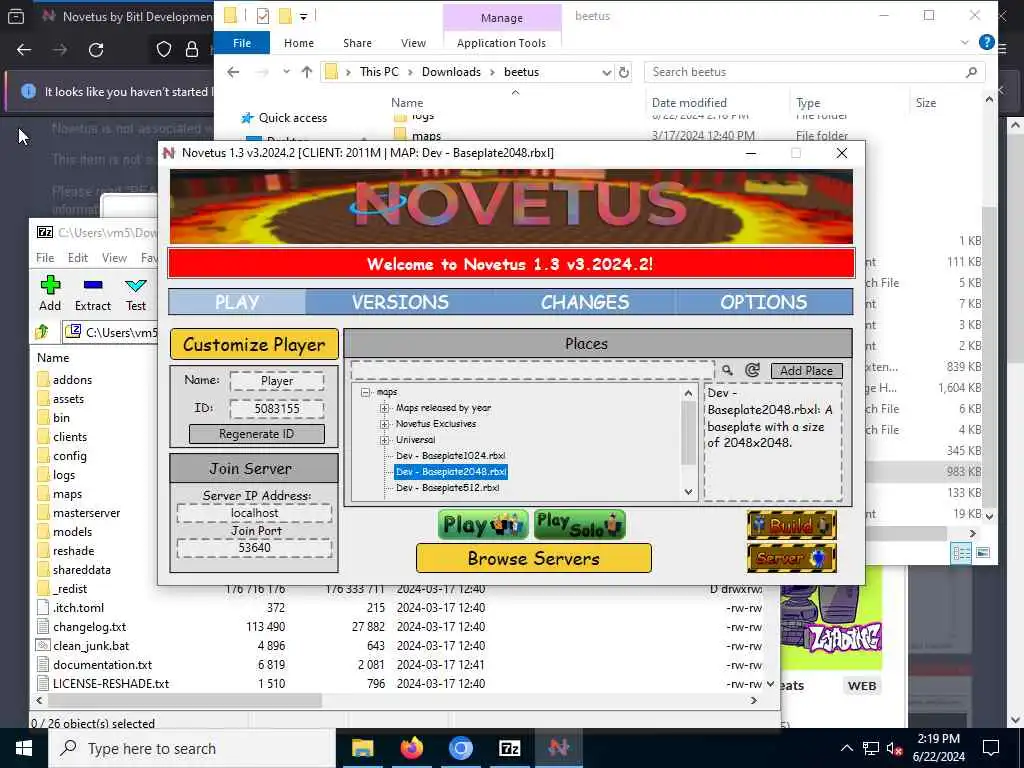
Task: Open File Explorer from taskbar
Action: [362, 748]
